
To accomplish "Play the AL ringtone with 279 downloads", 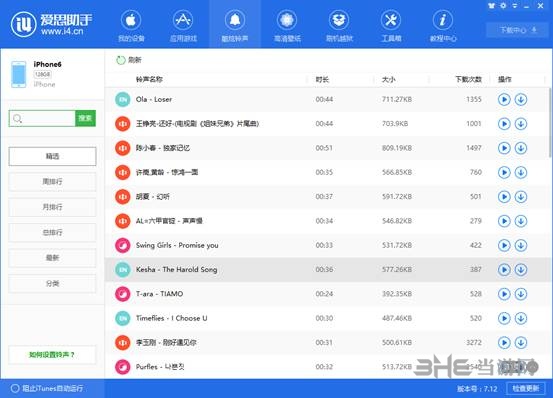I will [504, 221].
